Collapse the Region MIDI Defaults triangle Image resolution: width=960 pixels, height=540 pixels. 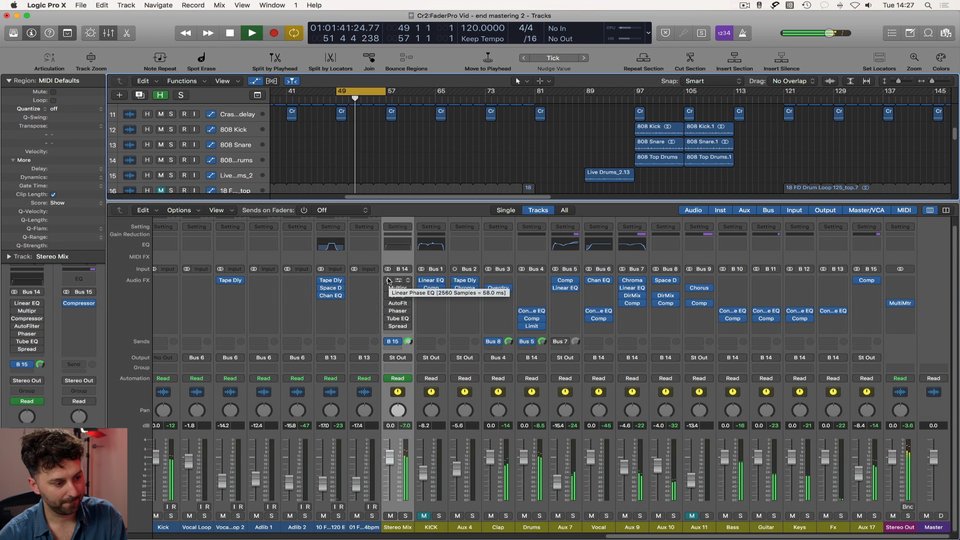[9, 80]
